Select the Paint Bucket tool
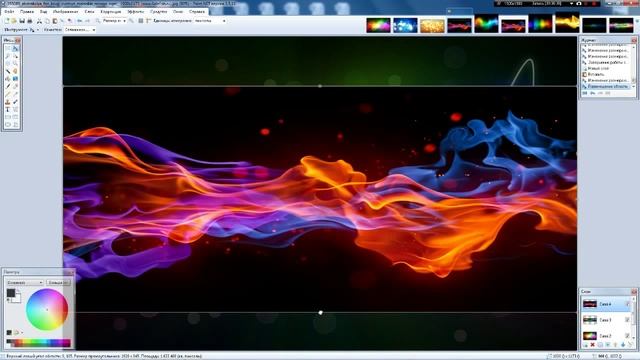This screenshot has height=360, width=640. pyautogui.click(x=8, y=79)
